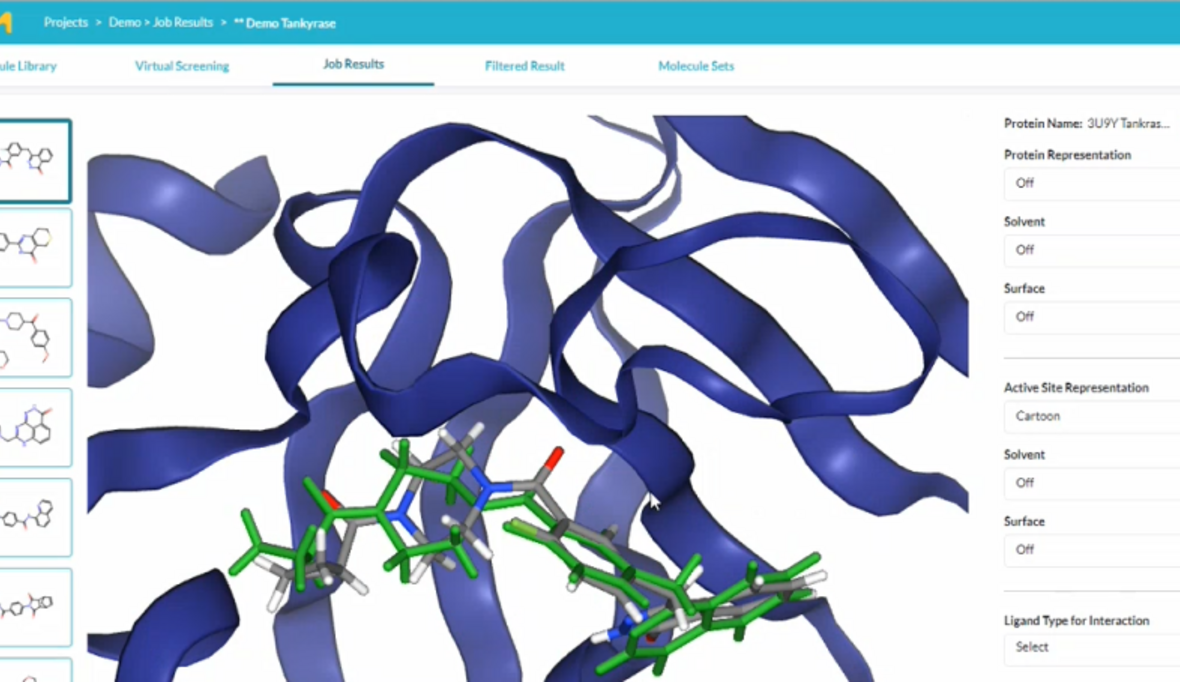This screenshot has width=1180, height=682.
Task: Open the Molecule Library tab
Action: click(x=28, y=66)
